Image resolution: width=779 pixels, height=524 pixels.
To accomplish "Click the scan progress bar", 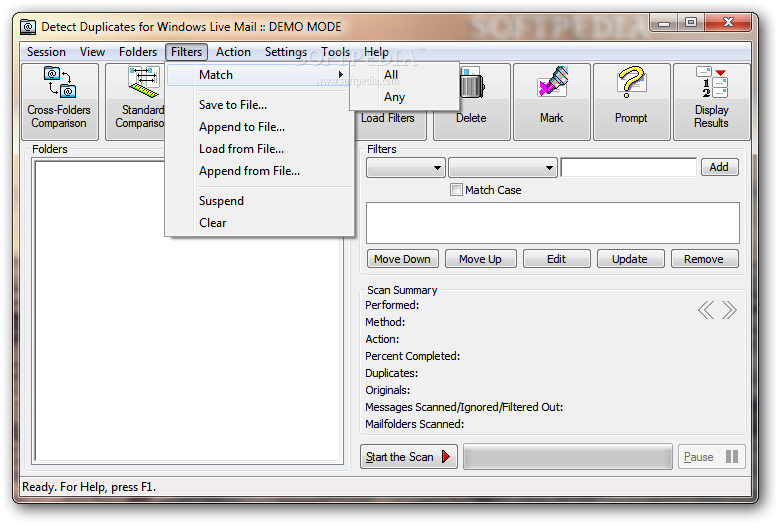I will [x=568, y=456].
